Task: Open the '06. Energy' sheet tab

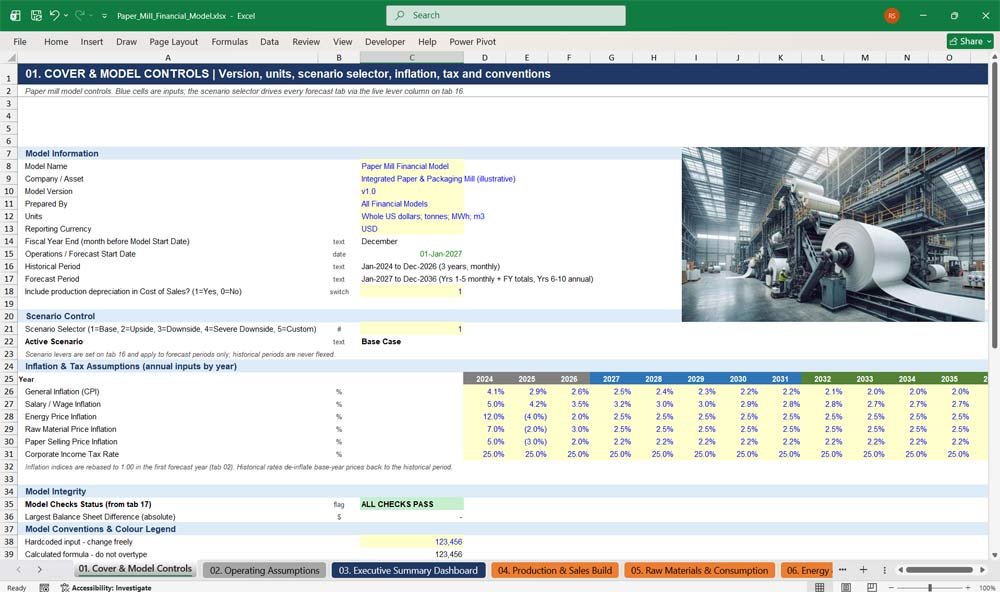Action: pos(807,570)
